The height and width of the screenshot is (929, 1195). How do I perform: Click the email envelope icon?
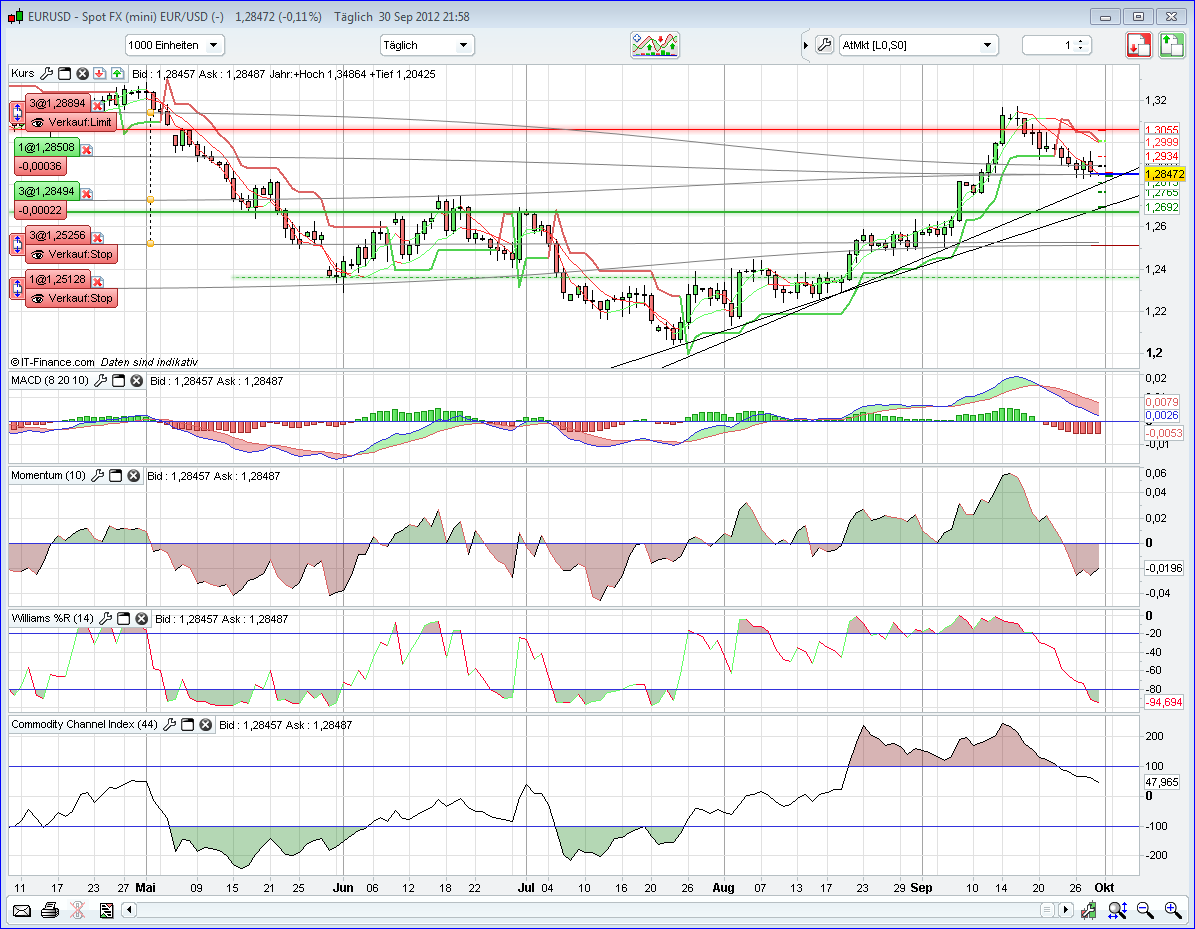pyautogui.click(x=21, y=910)
